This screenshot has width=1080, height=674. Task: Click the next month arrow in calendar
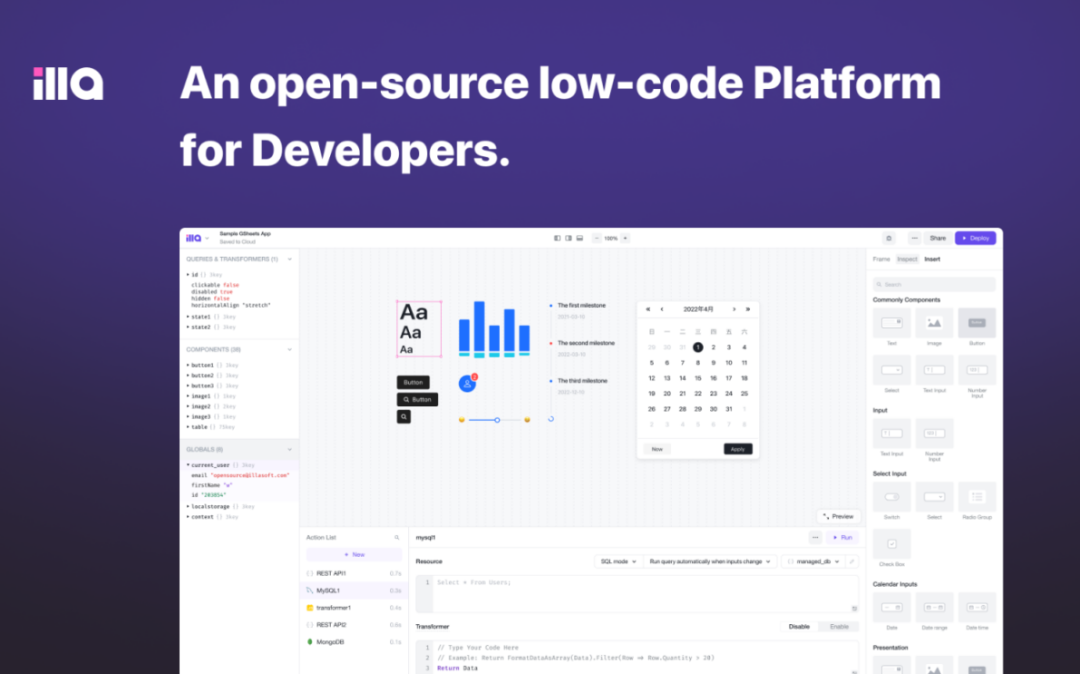tap(734, 309)
